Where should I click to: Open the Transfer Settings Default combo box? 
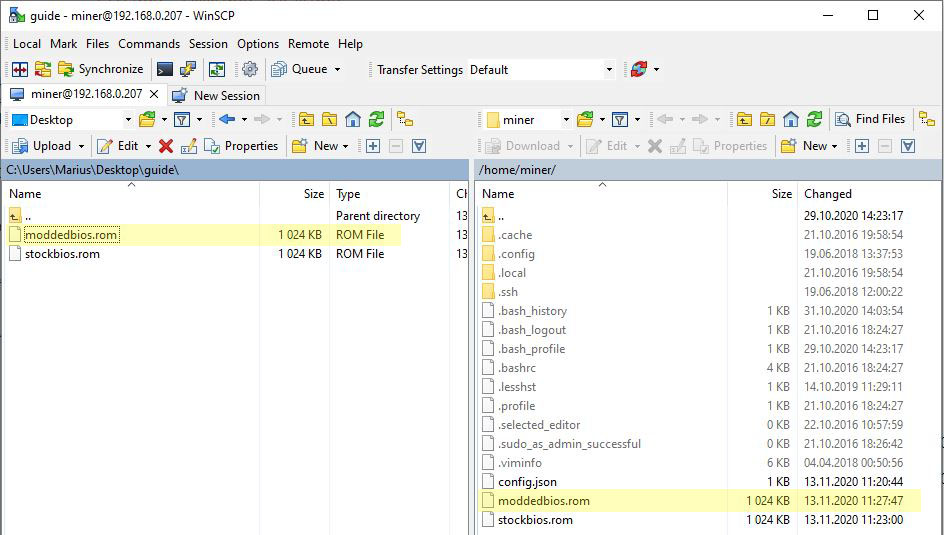(541, 70)
